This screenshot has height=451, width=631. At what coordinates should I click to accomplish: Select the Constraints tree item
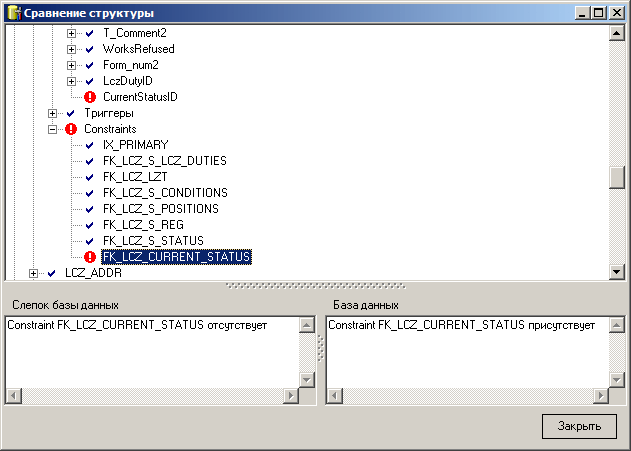(x=110, y=129)
